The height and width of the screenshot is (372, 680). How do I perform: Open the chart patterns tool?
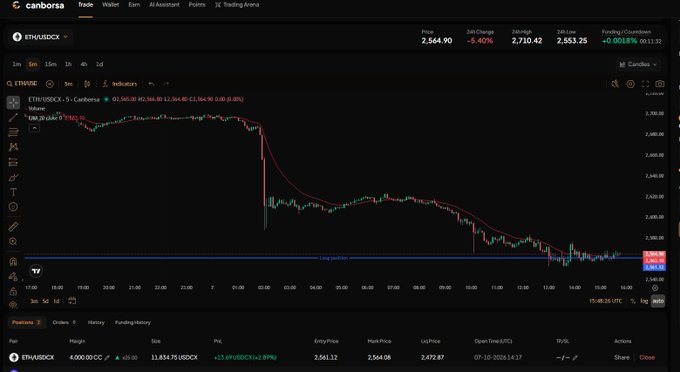tap(13, 147)
